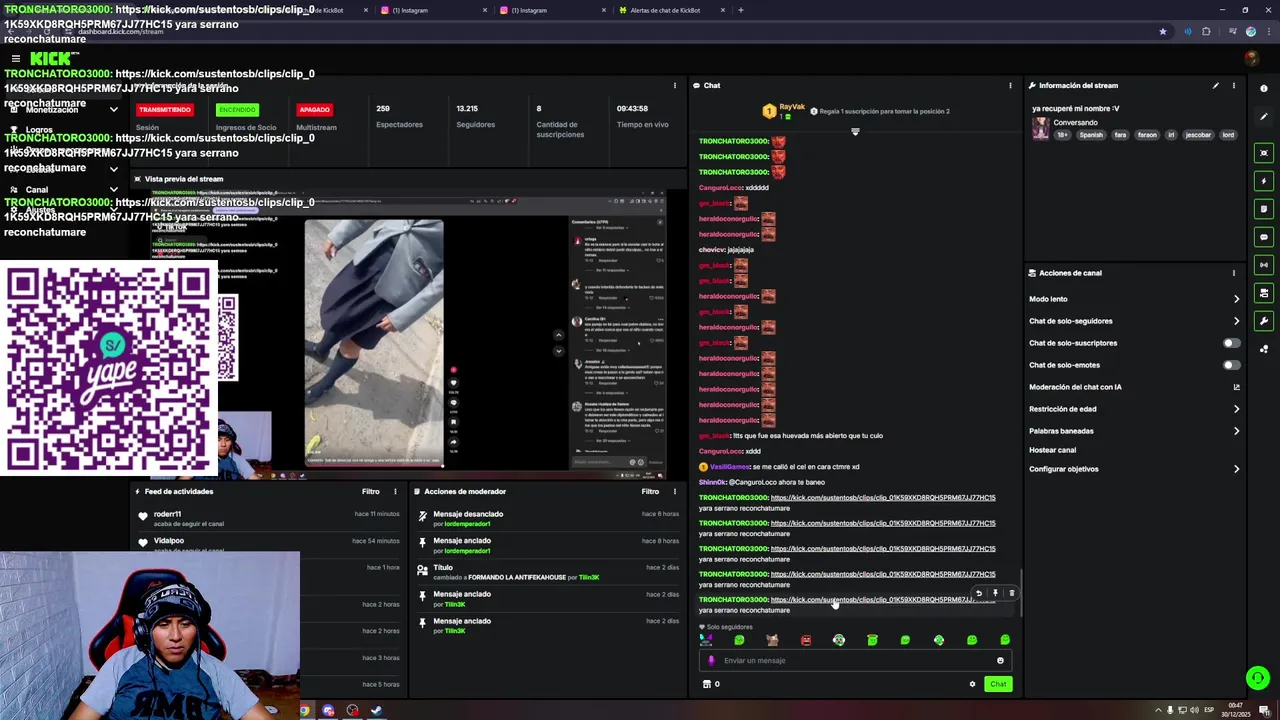Screen dimensions: 1280x720
Task: Toggle the wrench widget icon in right sidebar
Action: coord(1264,321)
